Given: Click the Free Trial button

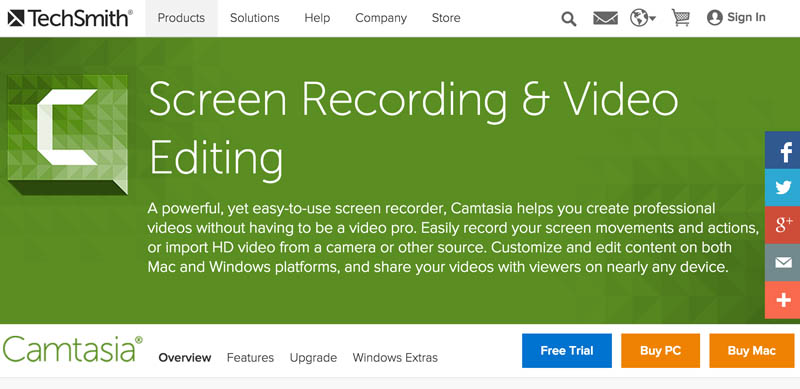Looking at the screenshot, I should (567, 351).
